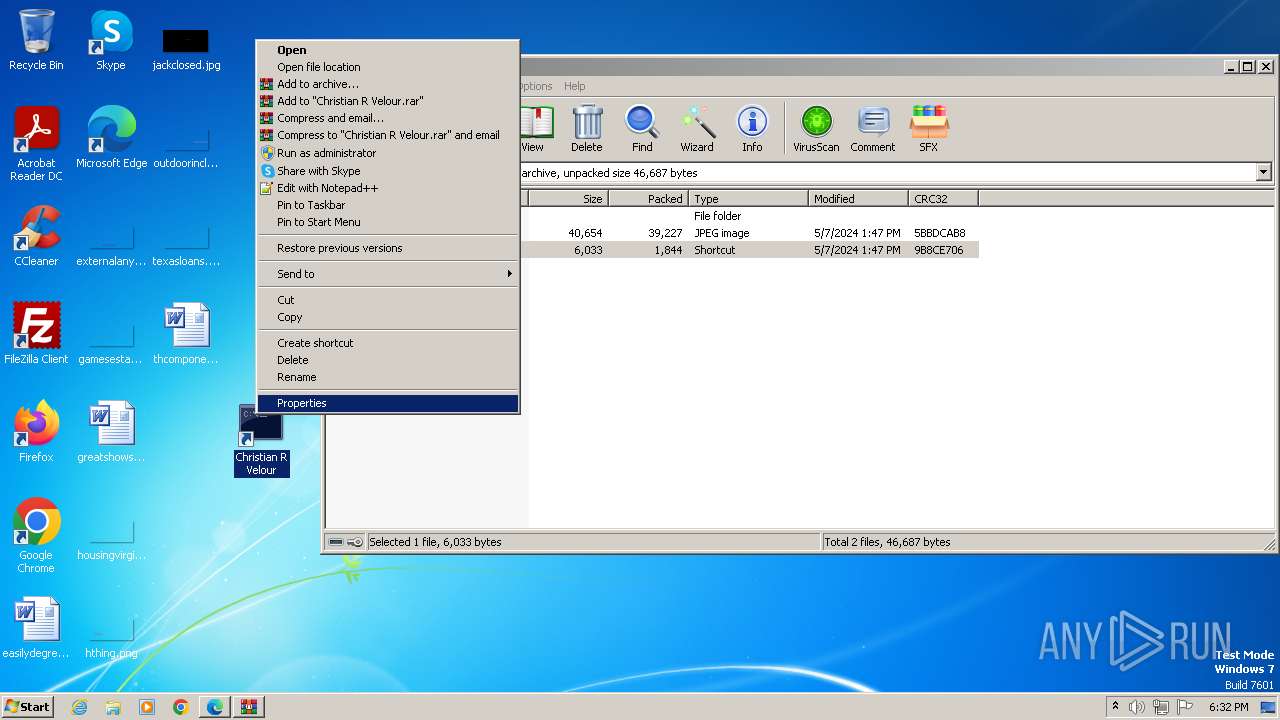The image size is (1280, 720).
Task: Click the Delete trash can icon
Action: (587, 129)
